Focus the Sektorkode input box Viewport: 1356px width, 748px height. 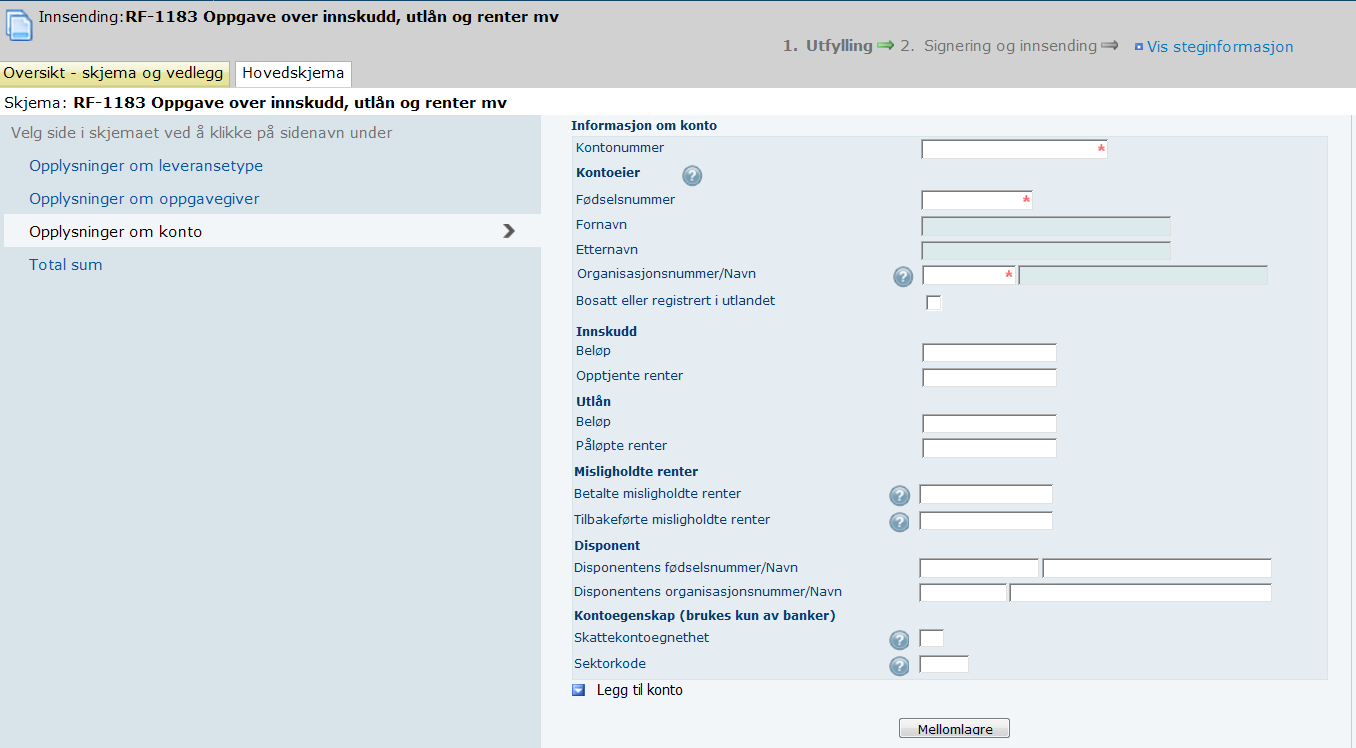point(944,664)
